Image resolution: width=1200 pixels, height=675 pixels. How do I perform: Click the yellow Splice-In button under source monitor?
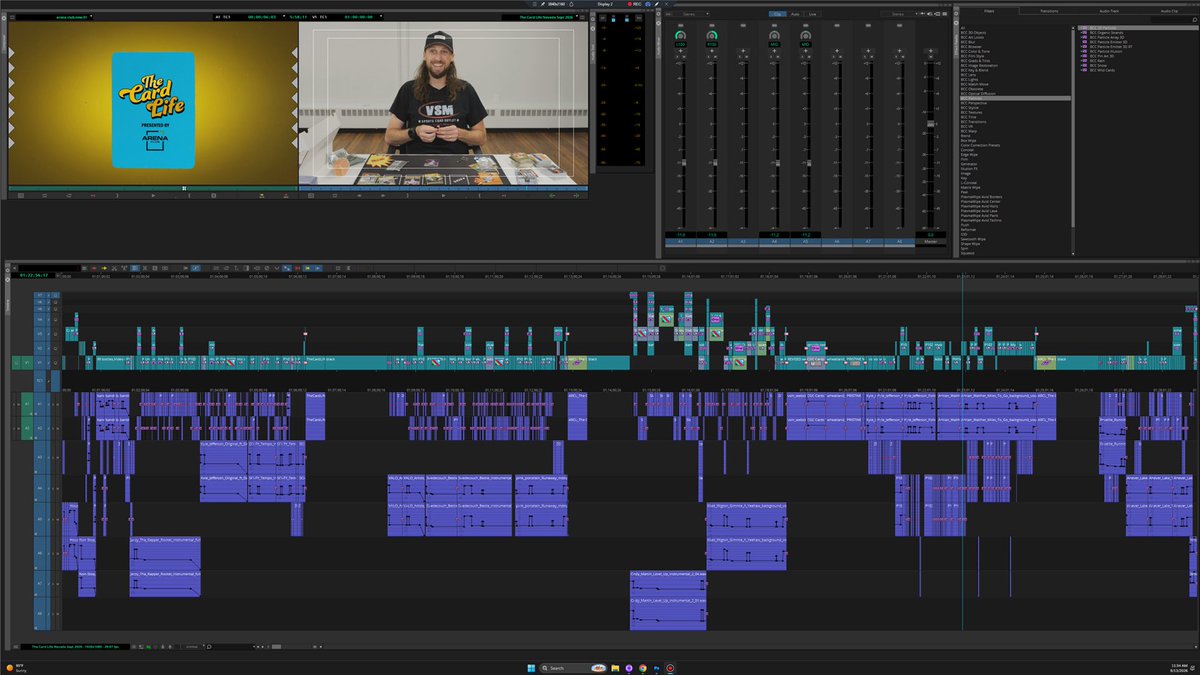click(261, 196)
